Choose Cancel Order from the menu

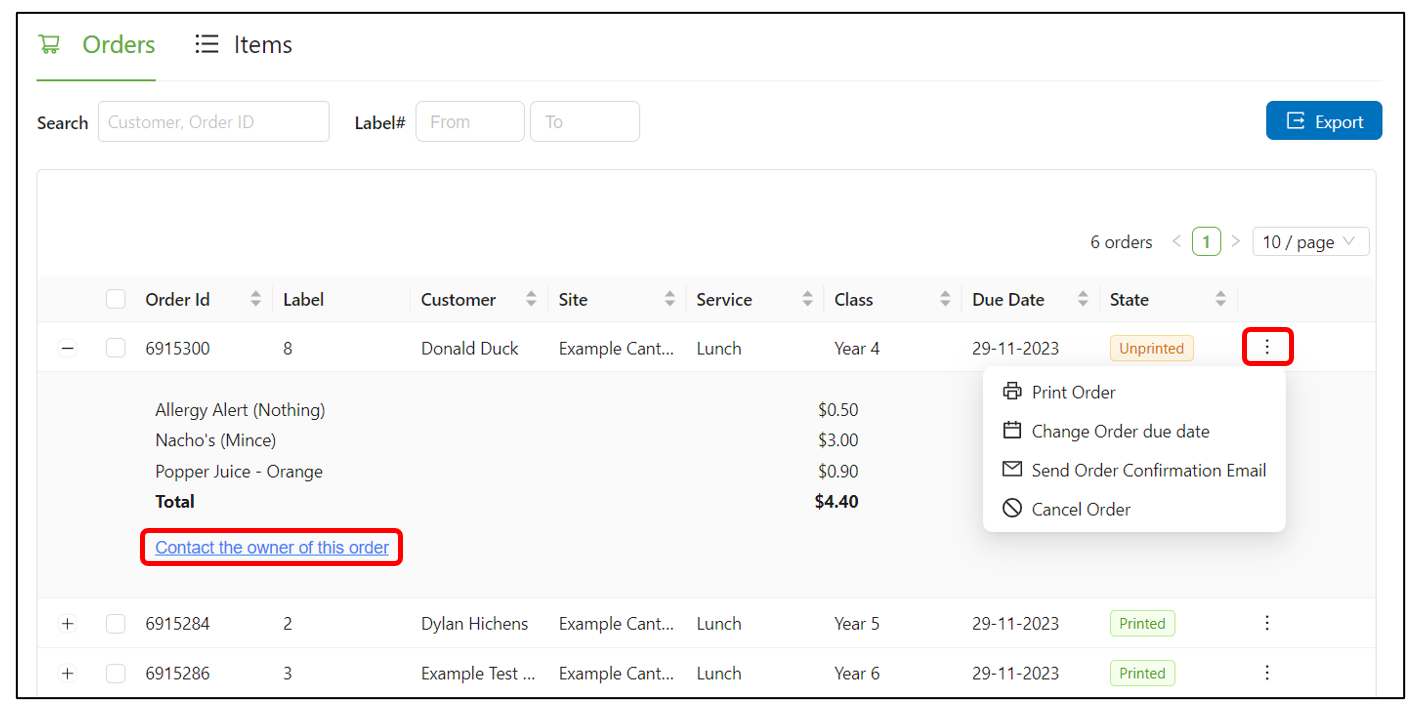point(1080,509)
